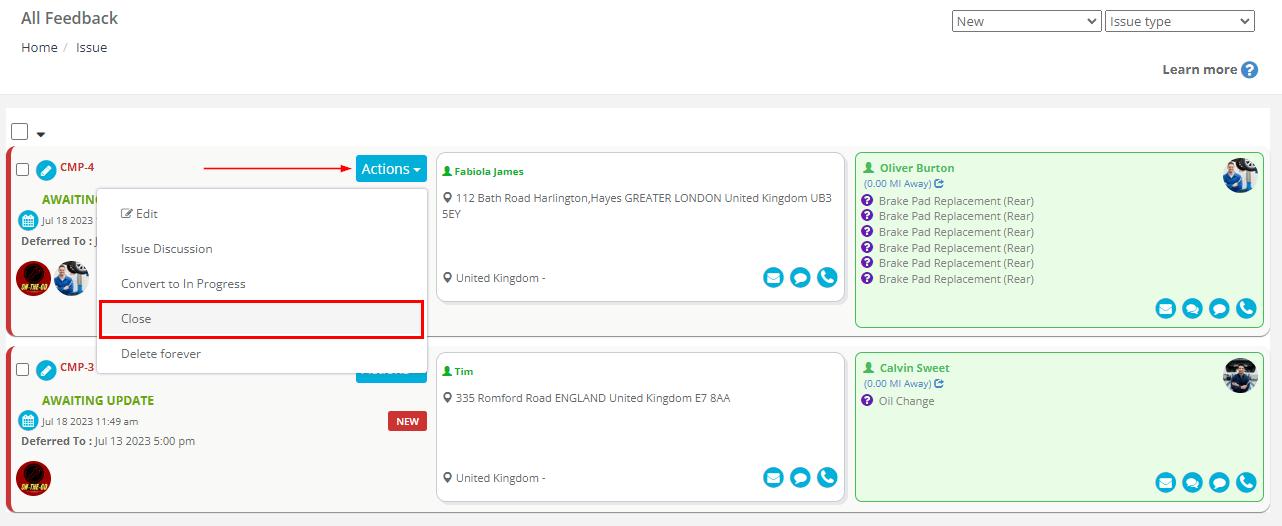Open issue CMP-3 link

coord(77,367)
